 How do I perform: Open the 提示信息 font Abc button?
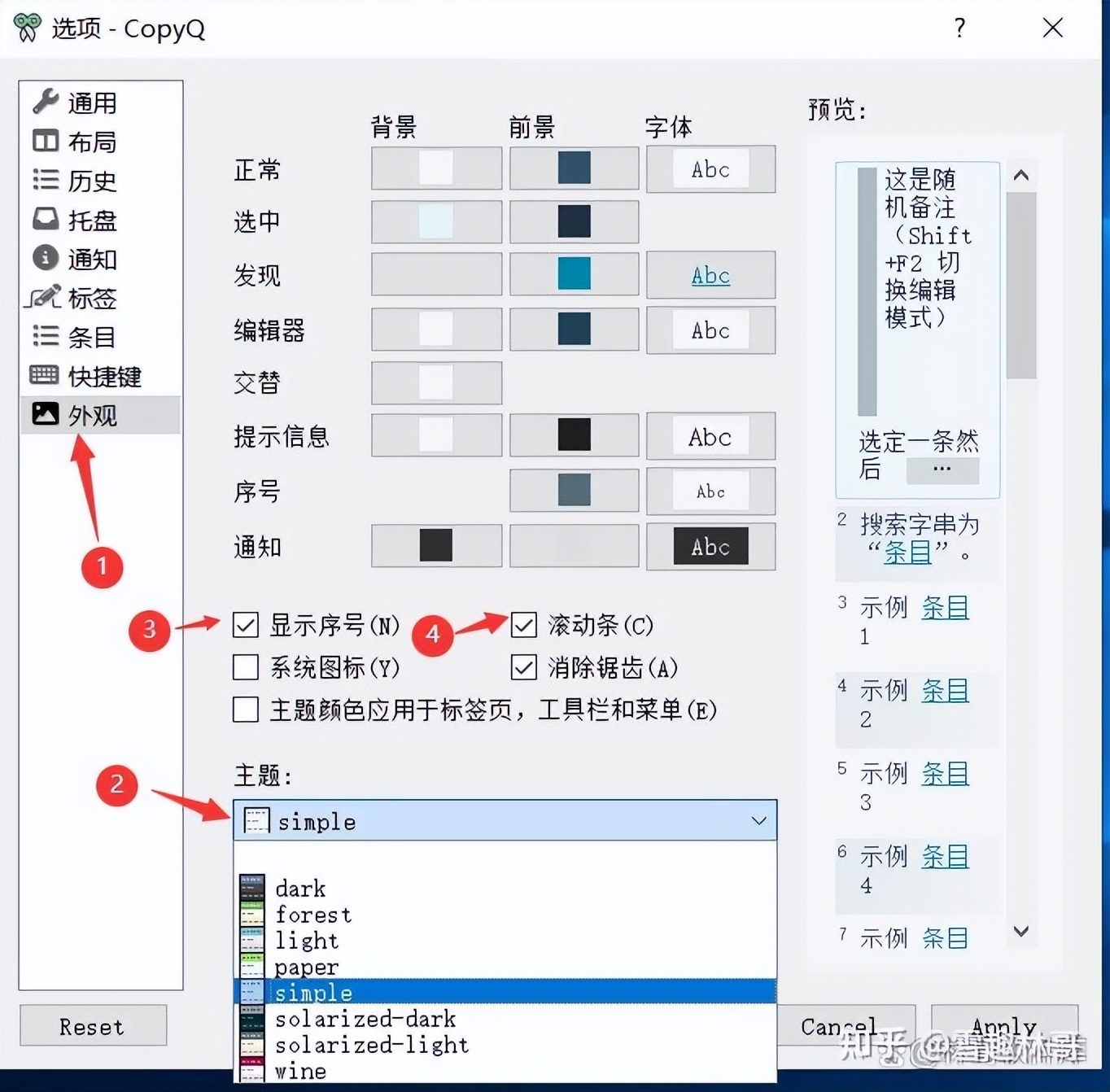[710, 436]
